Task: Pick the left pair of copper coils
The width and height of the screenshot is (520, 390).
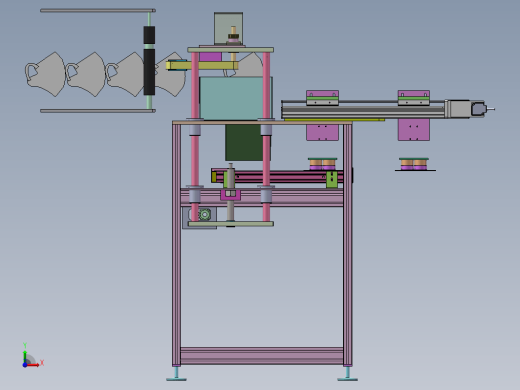Action: click(x=322, y=164)
